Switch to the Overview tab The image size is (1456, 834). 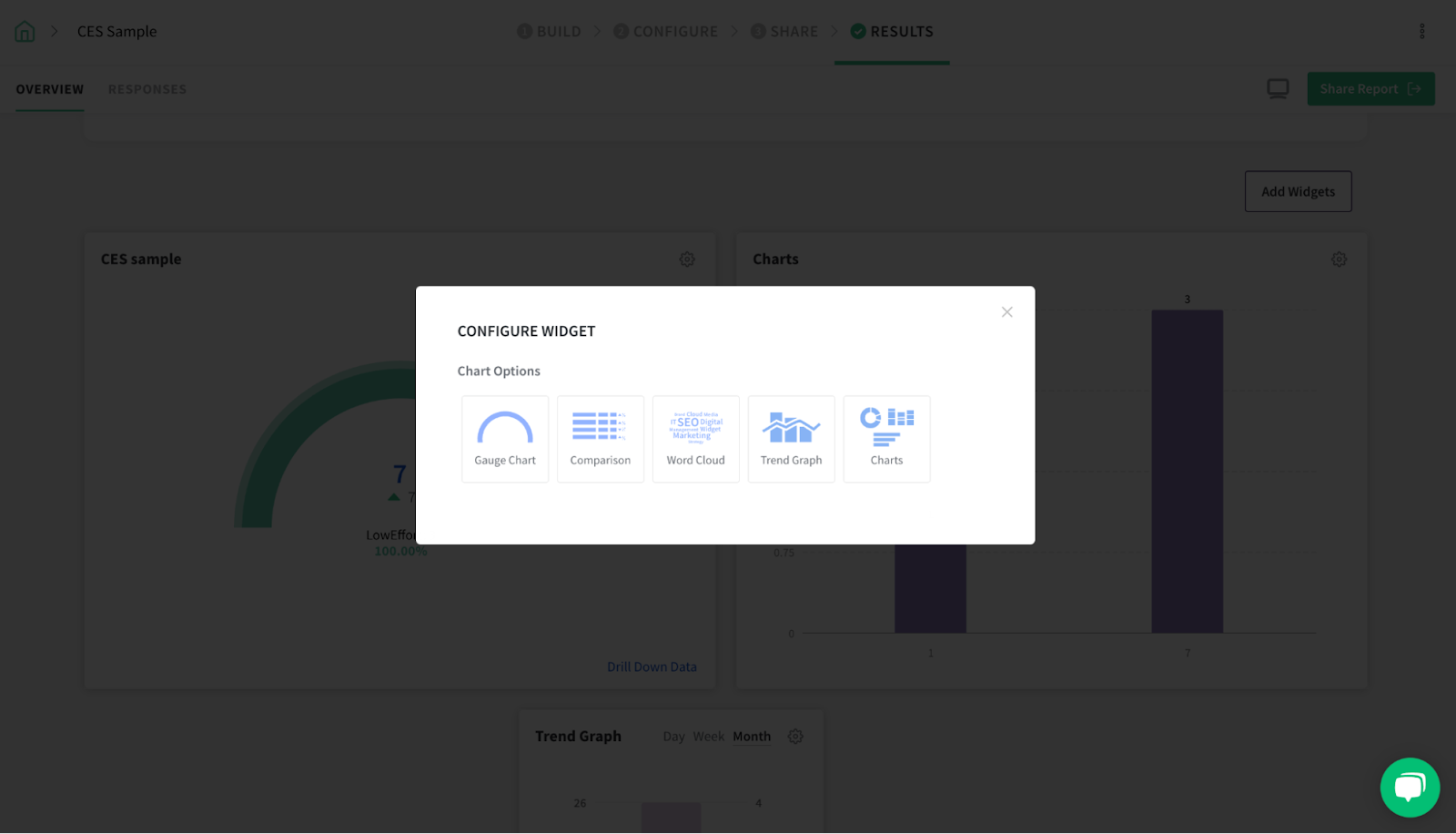50,89
